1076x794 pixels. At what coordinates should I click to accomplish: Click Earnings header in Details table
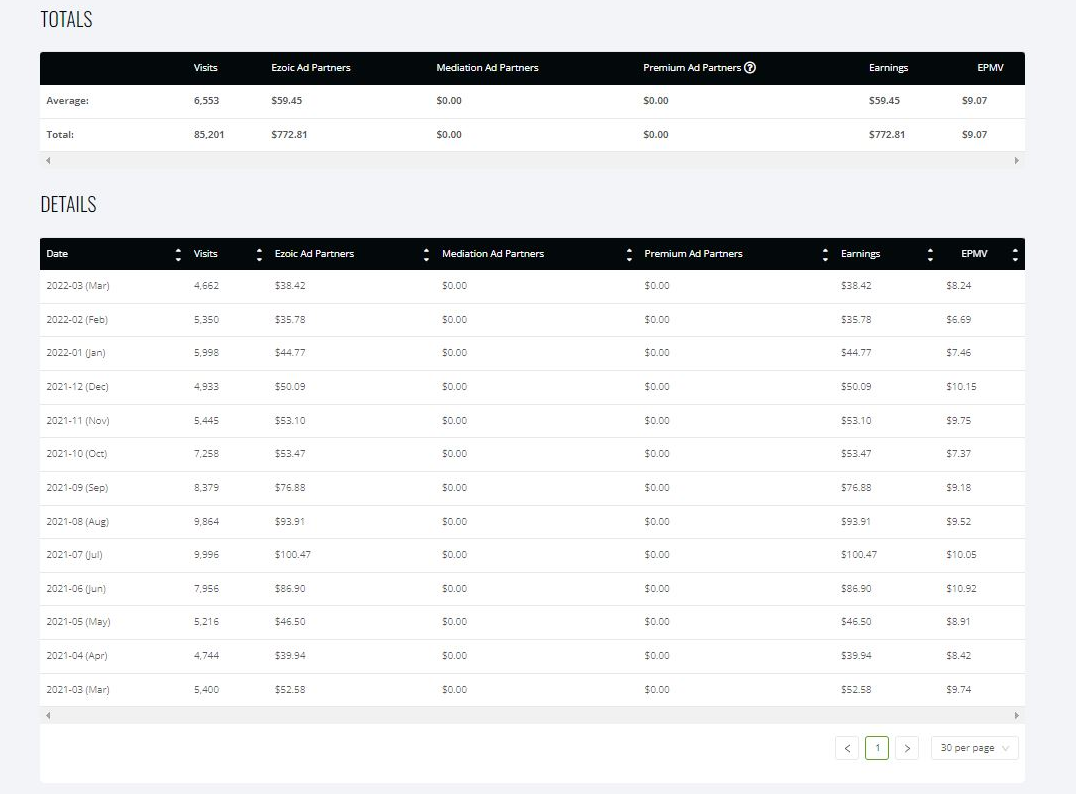(861, 254)
